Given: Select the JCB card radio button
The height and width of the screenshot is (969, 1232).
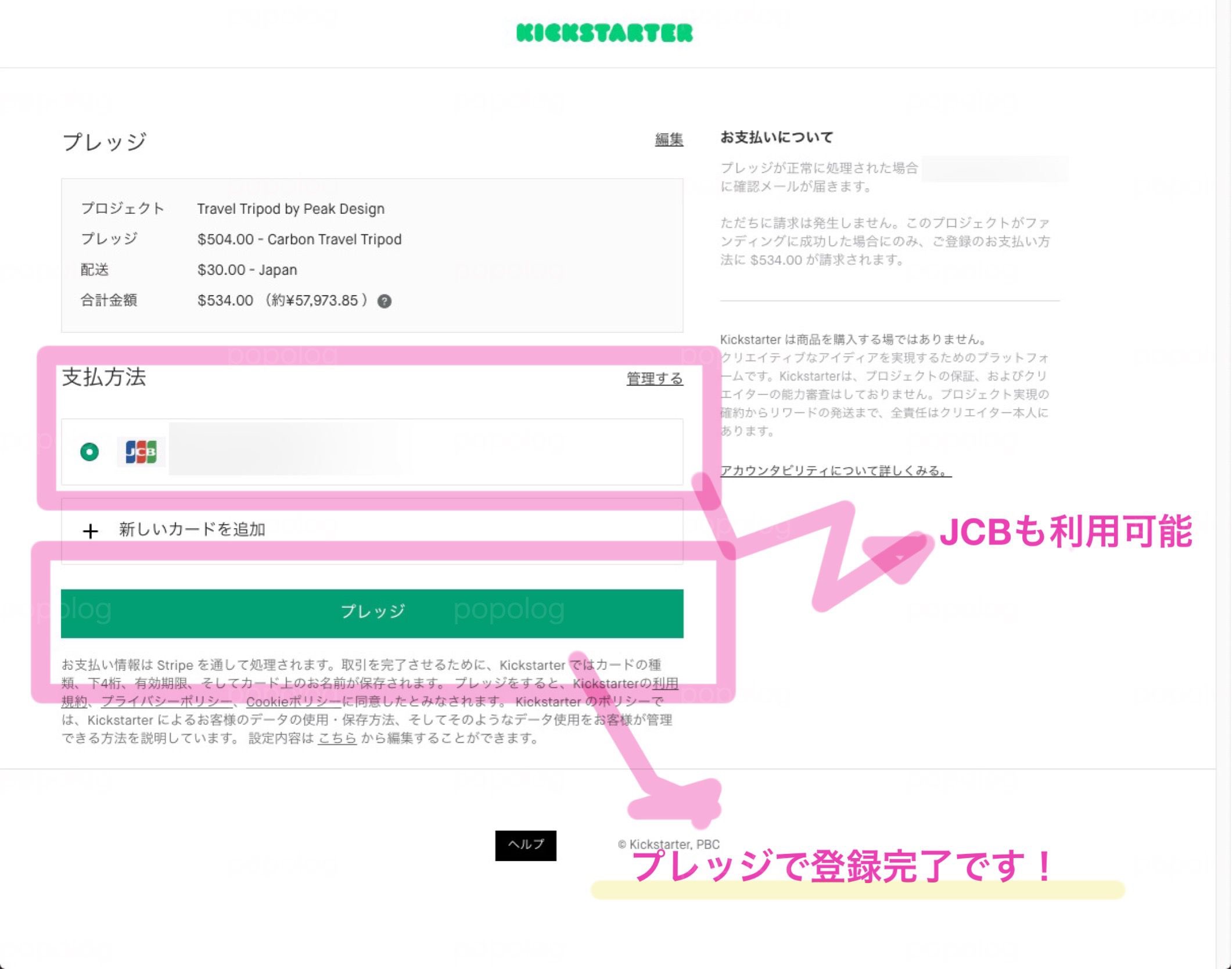Looking at the screenshot, I should [89, 451].
